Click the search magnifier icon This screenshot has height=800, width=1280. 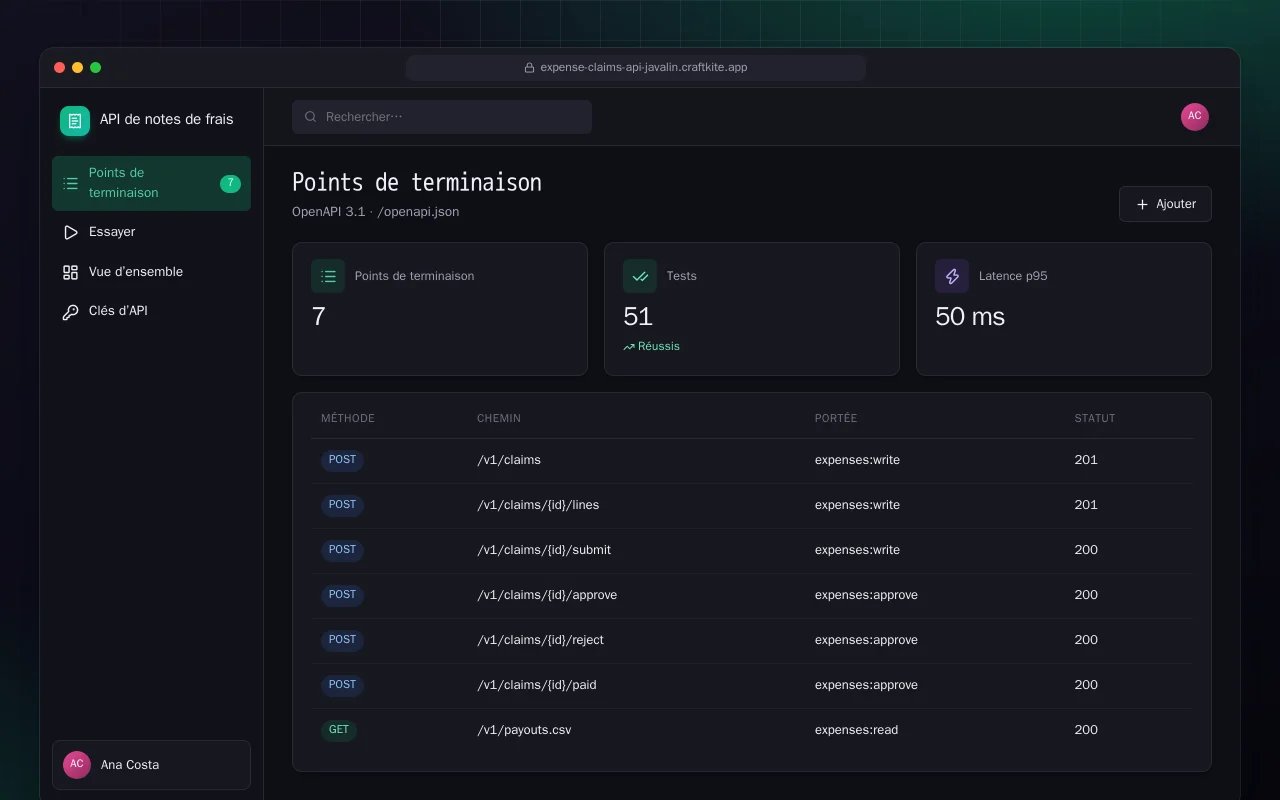(x=311, y=117)
